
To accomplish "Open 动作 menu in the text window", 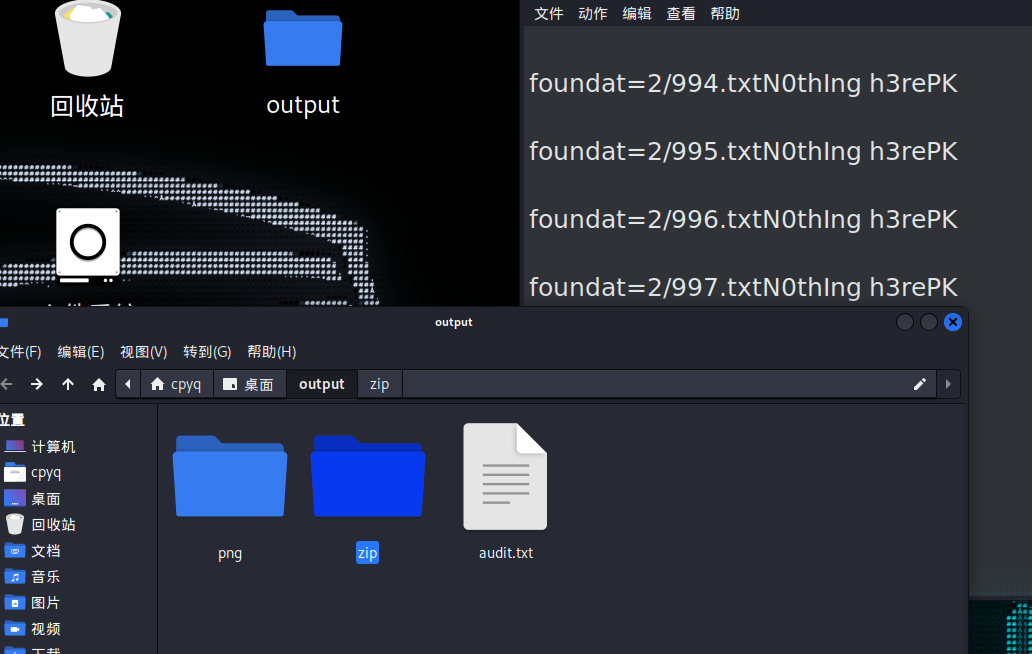I will click(593, 14).
